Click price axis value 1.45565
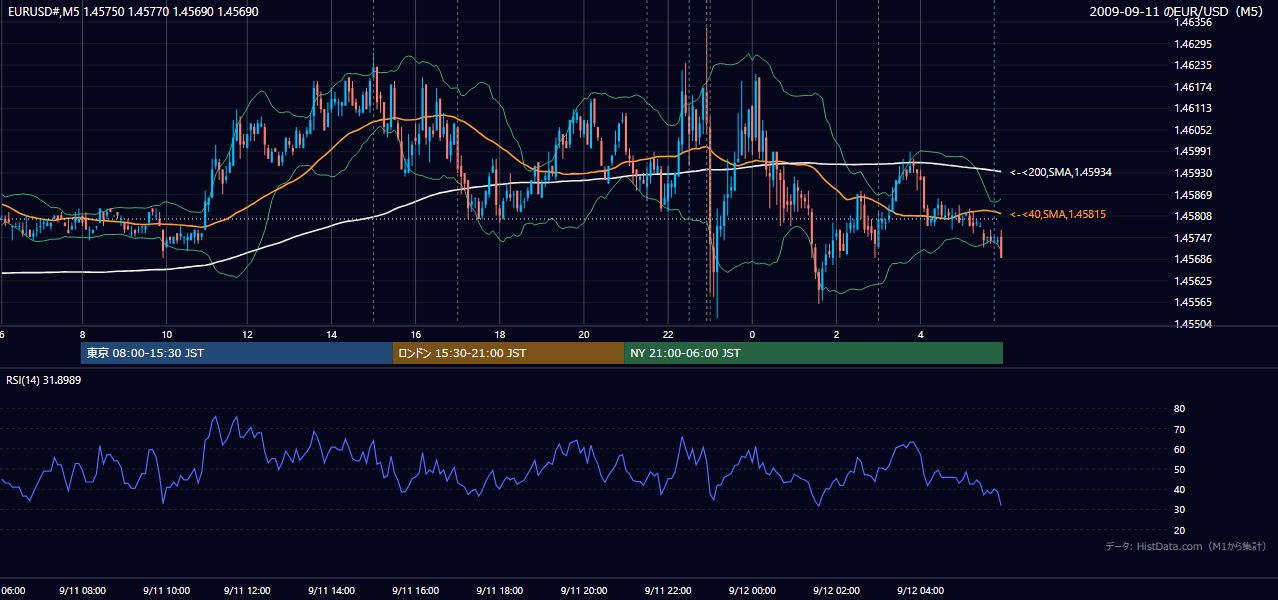1278x600 pixels. coord(1193,302)
